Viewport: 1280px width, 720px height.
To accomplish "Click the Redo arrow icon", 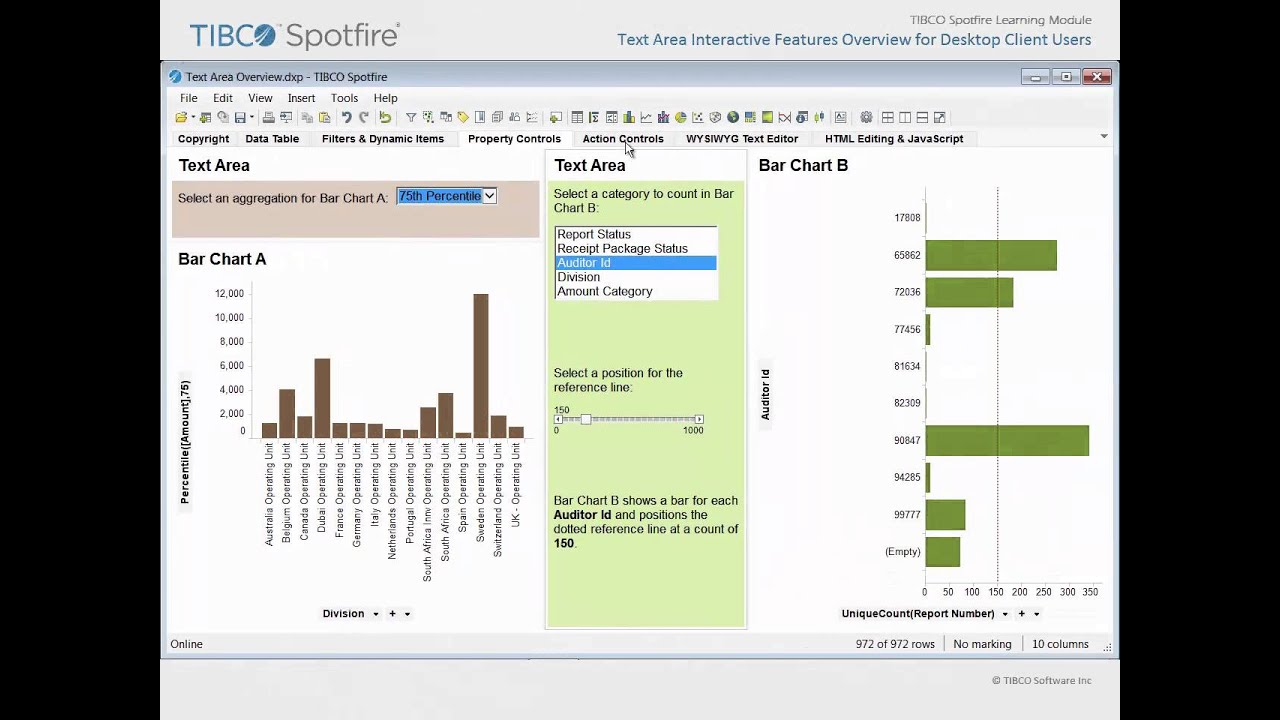I will point(364,117).
